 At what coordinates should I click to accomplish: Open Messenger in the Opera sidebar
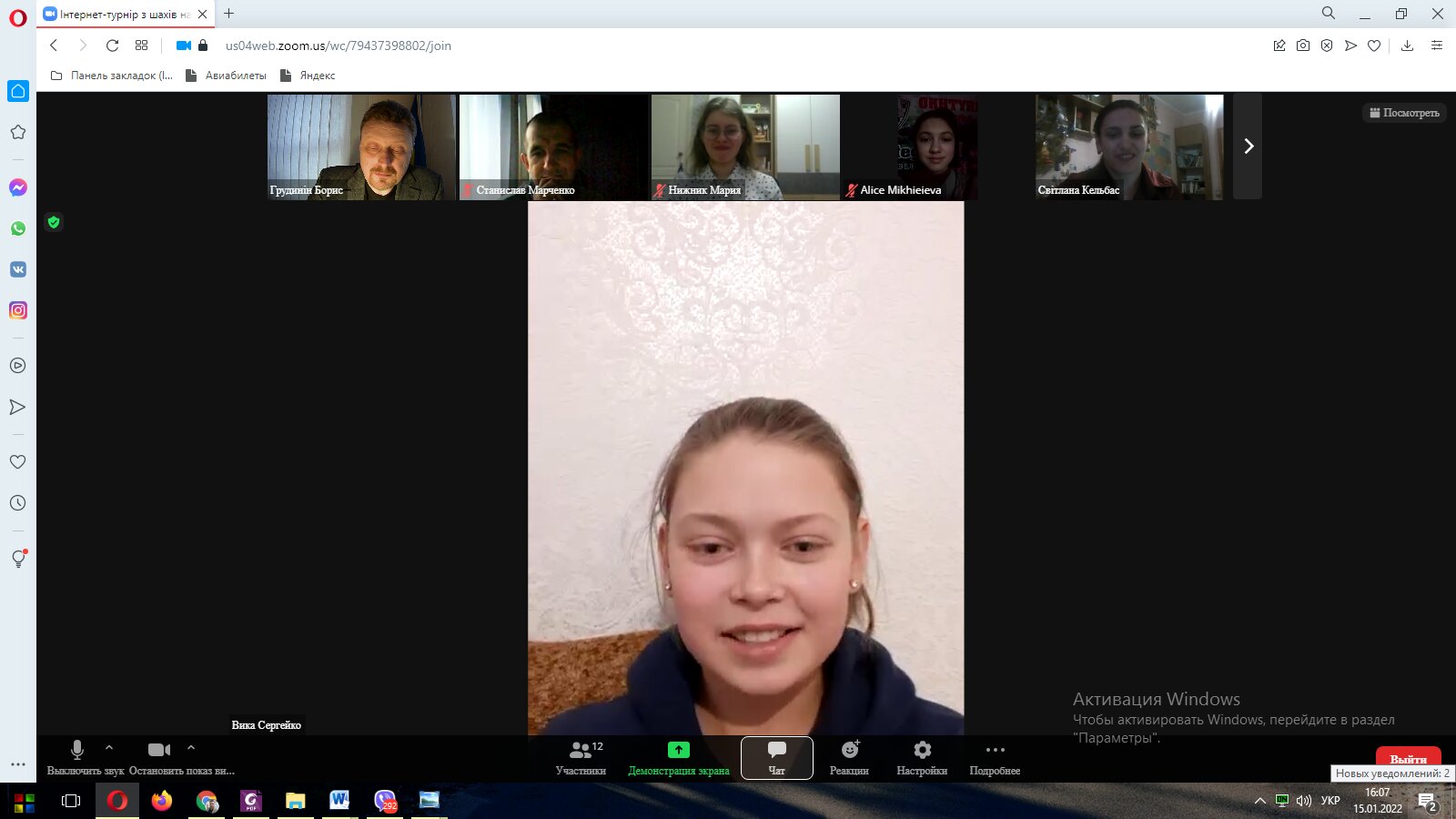pos(18,187)
